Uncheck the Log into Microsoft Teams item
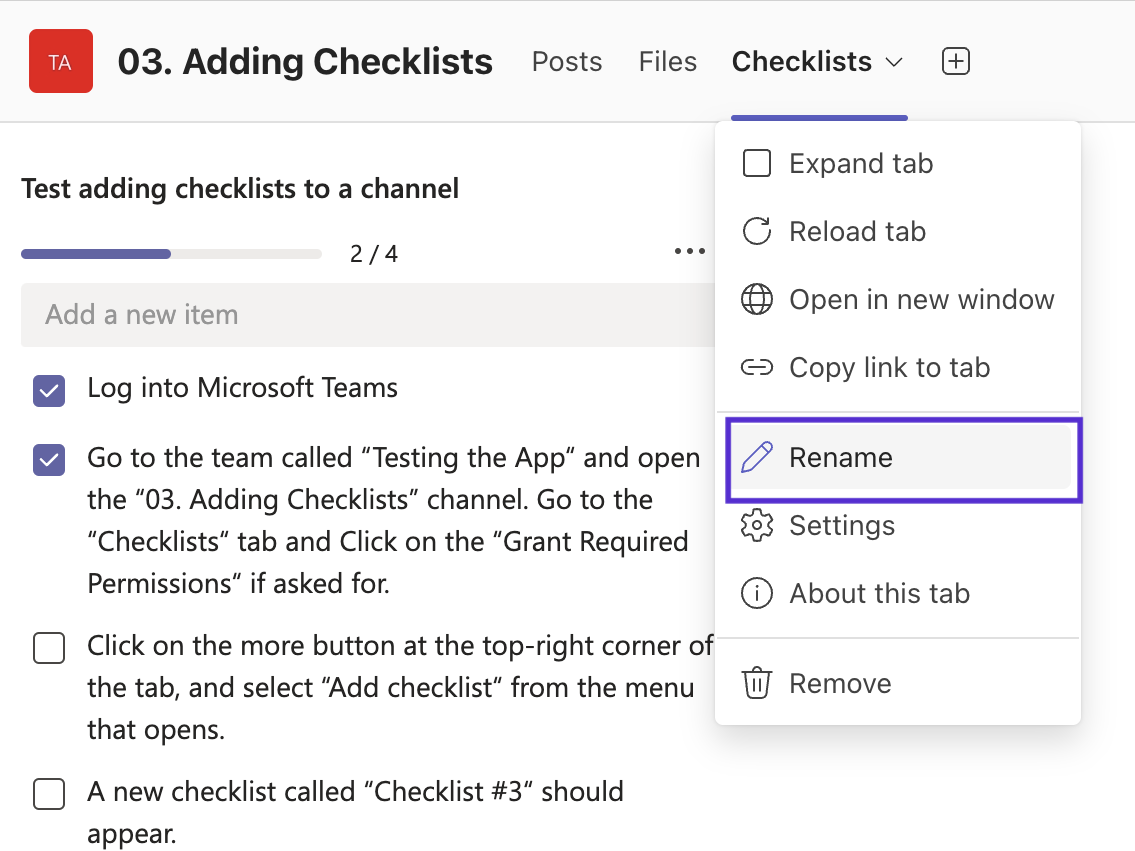The height and width of the screenshot is (851, 1135). click(x=49, y=391)
